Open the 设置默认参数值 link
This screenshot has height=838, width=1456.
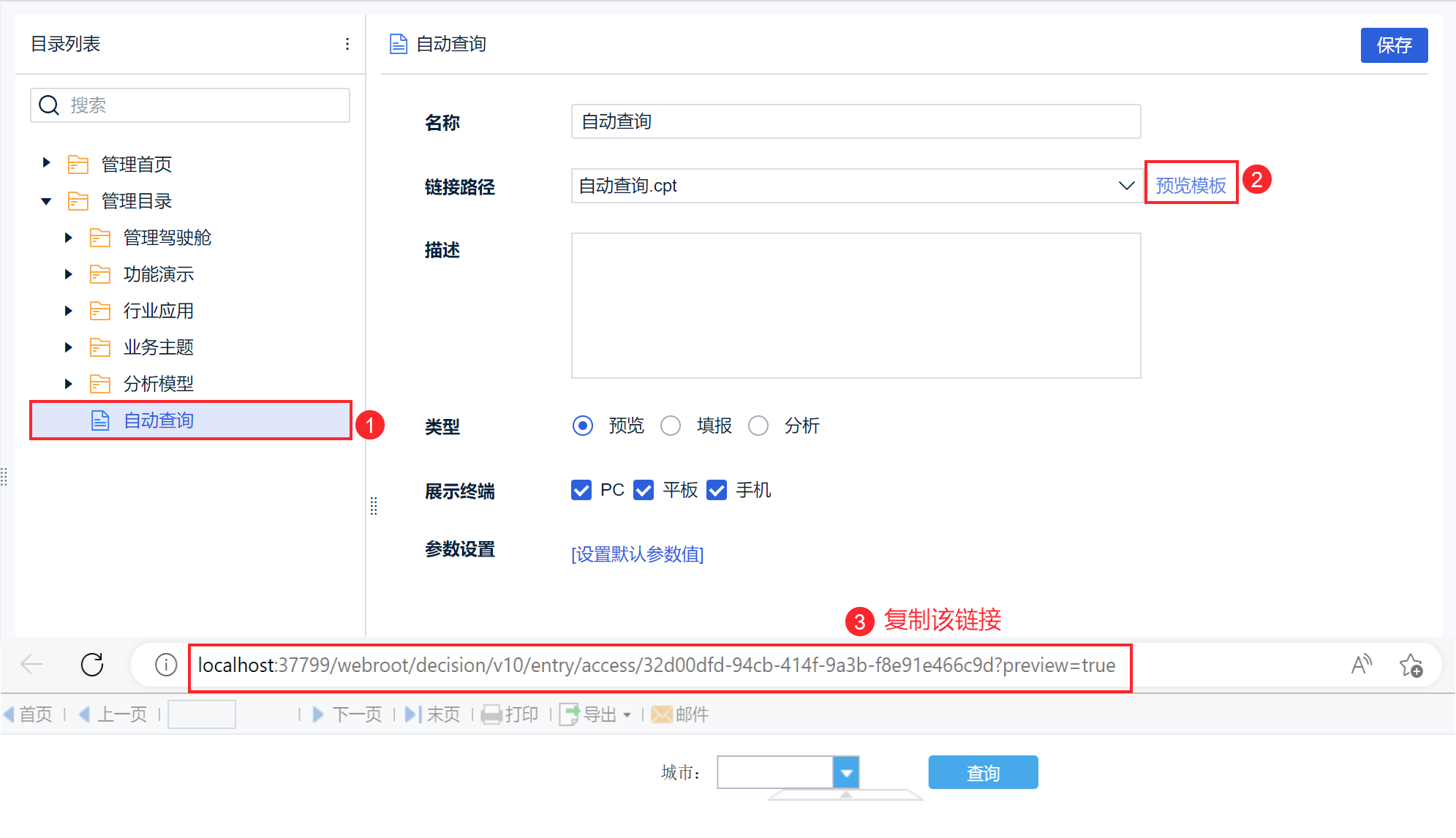click(x=638, y=554)
